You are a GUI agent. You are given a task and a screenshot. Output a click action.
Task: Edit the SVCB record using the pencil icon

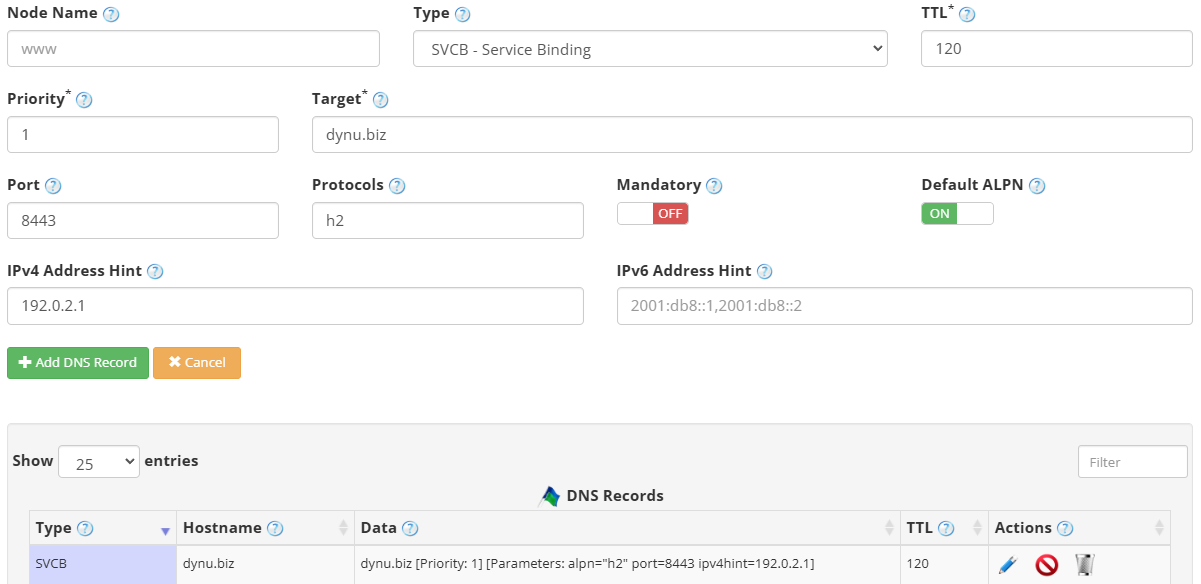1006,564
